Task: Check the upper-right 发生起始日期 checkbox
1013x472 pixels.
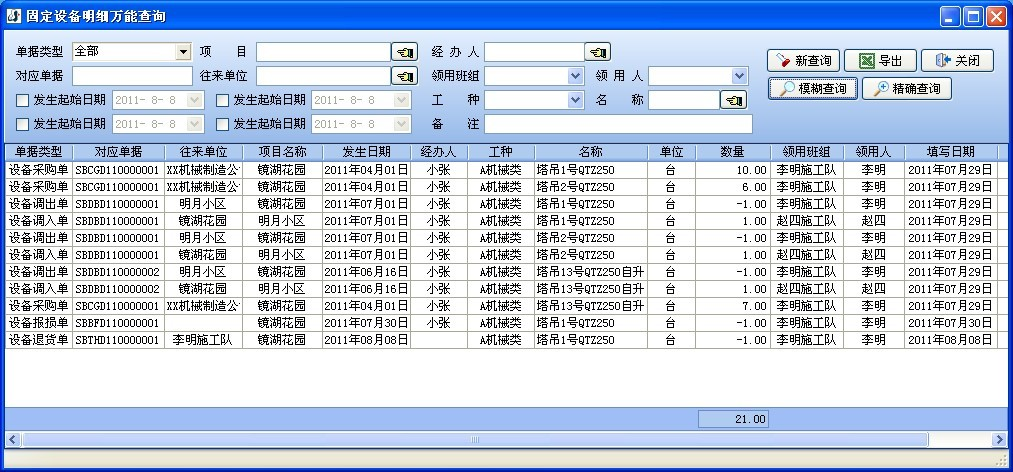Action: (222, 100)
